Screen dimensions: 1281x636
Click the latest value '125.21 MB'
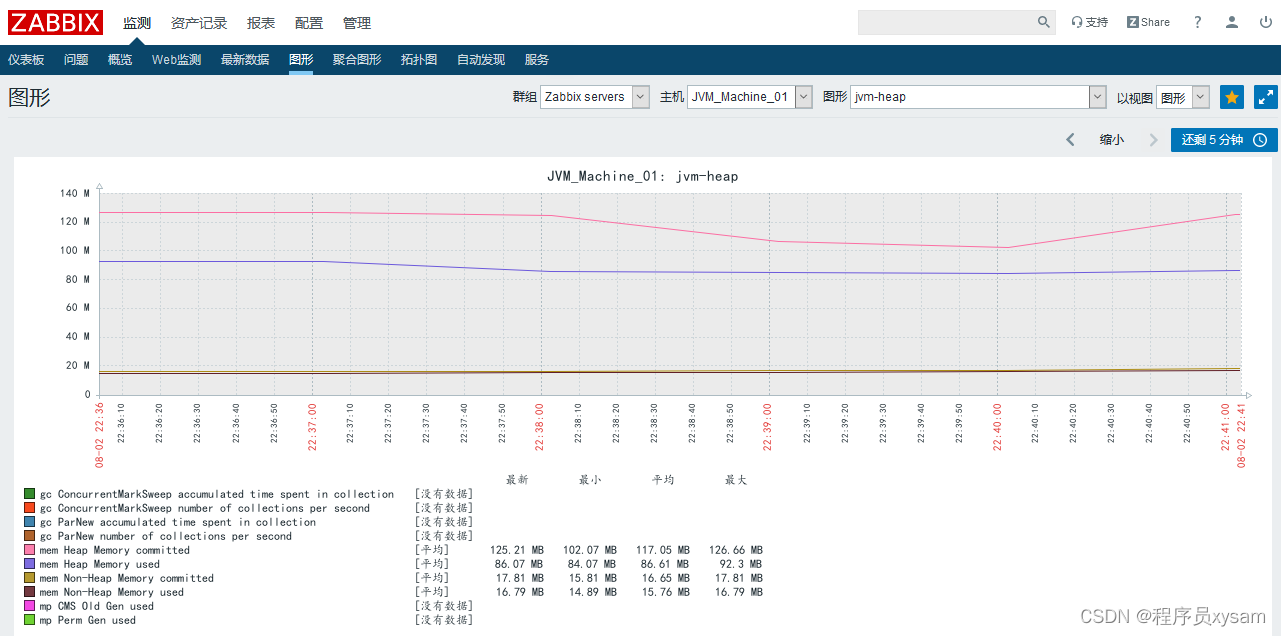[517, 550]
